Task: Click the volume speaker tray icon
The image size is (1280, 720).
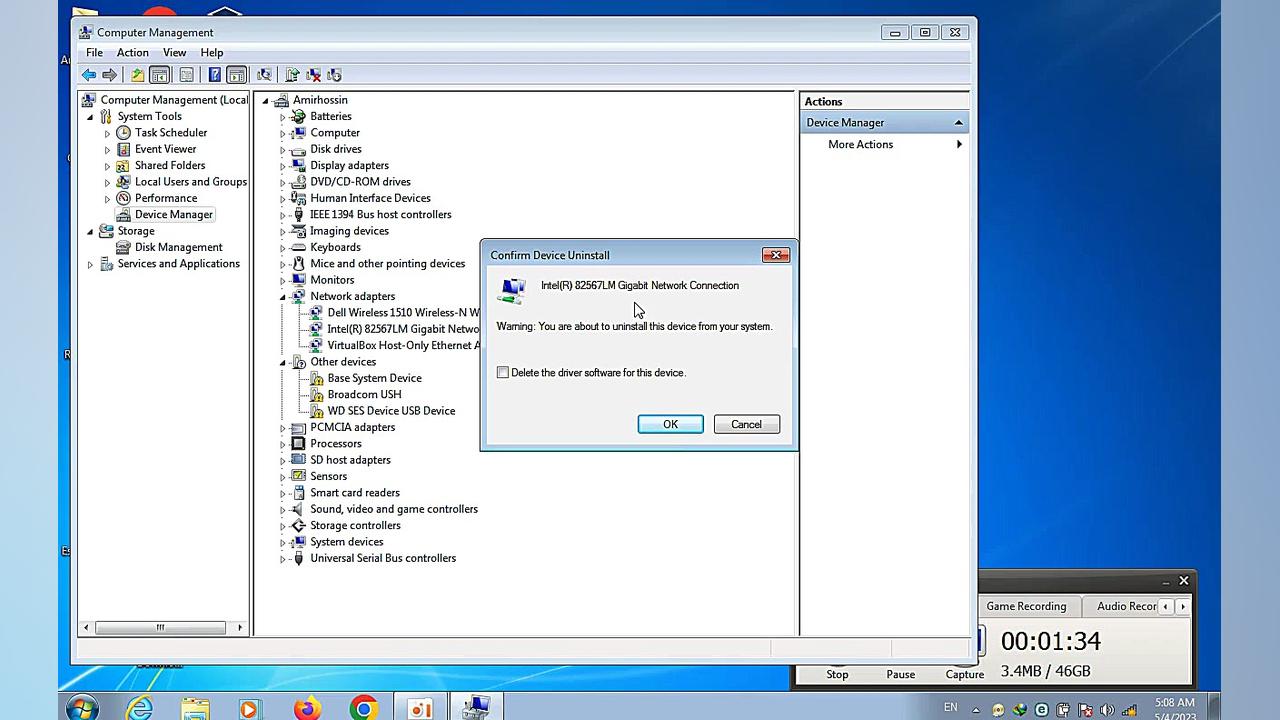Action: [x=1107, y=710]
